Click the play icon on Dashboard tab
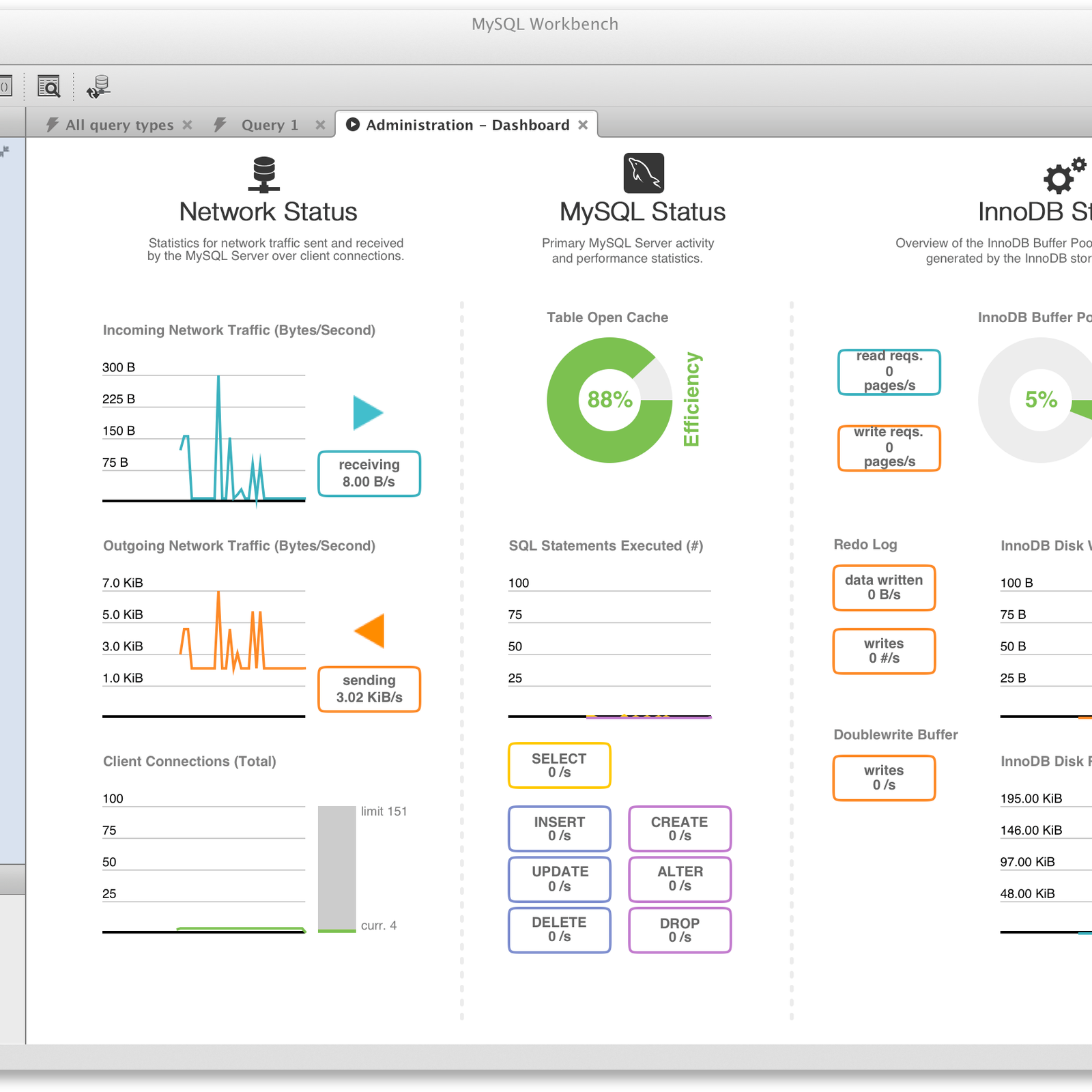This screenshot has width=1092, height=1092. click(353, 124)
